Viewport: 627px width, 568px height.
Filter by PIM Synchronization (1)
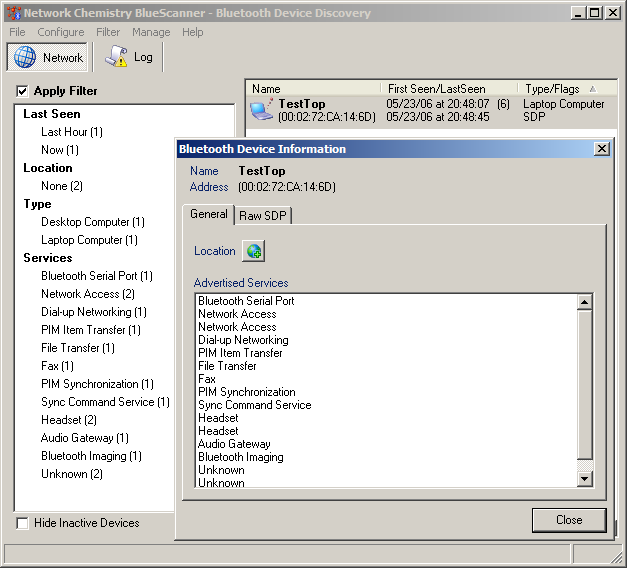[x=98, y=384]
